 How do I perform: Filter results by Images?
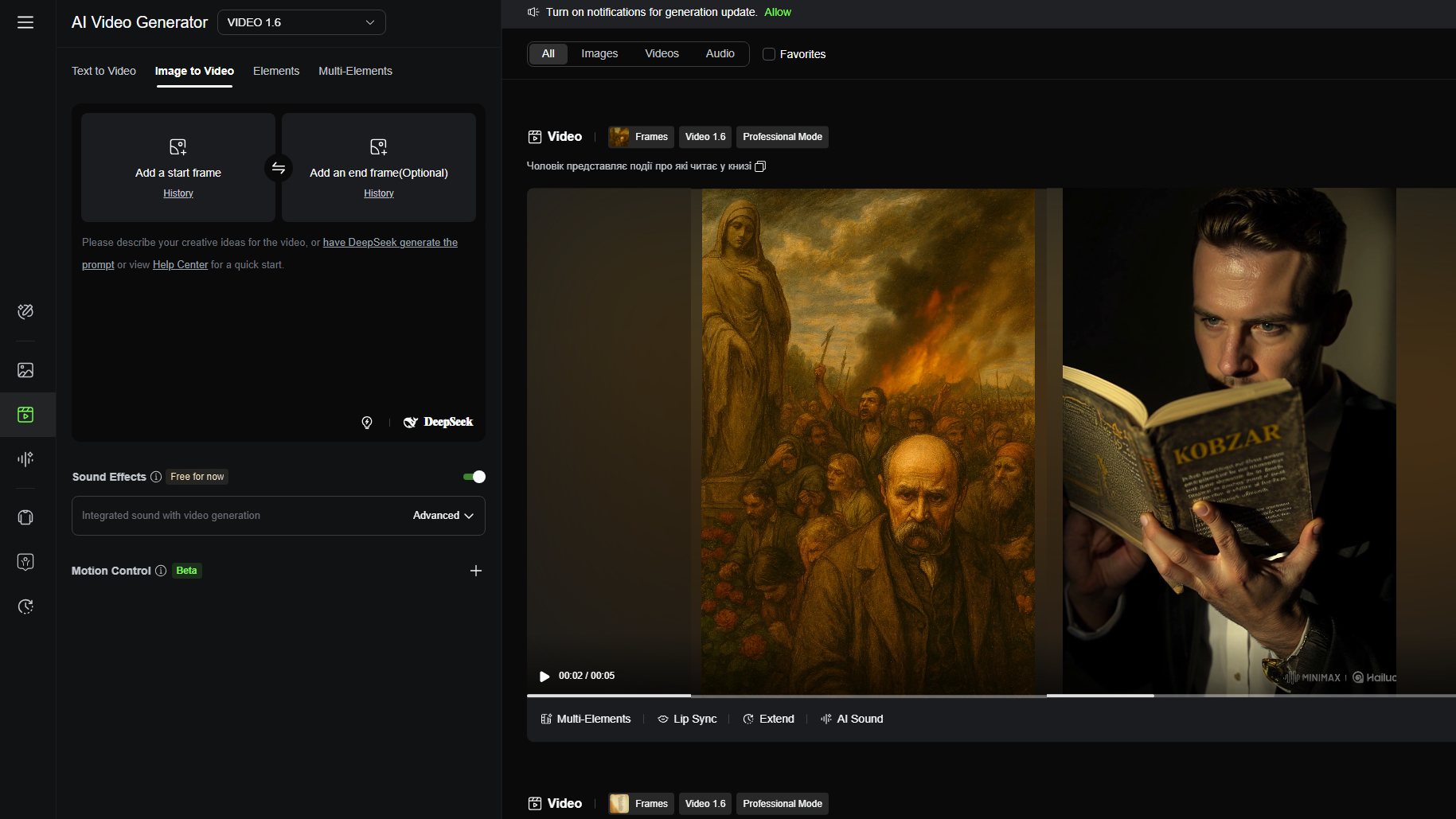click(599, 53)
